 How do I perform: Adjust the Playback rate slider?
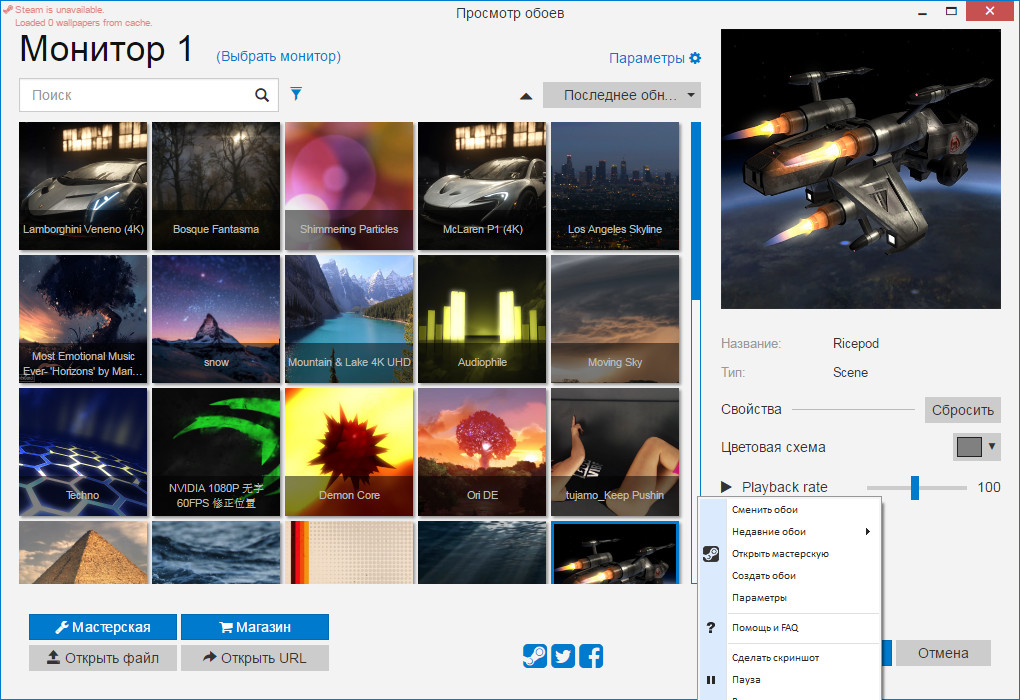(915, 487)
